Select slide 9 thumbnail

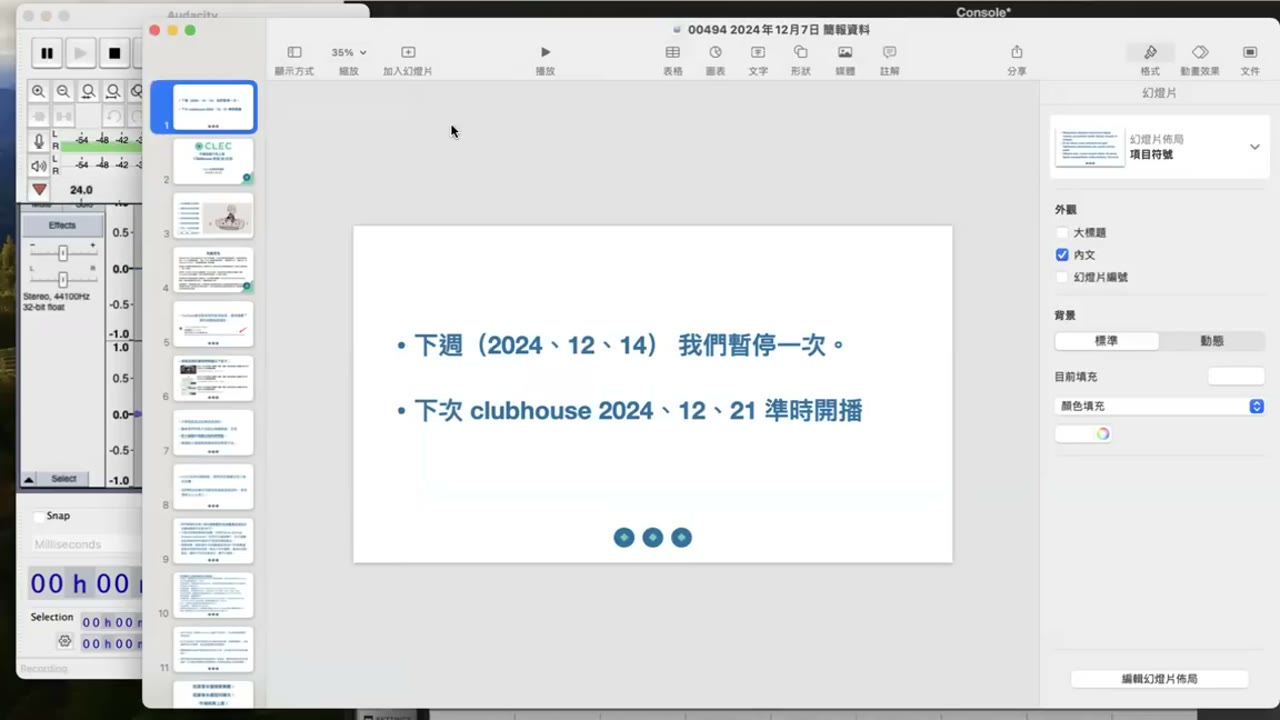[213, 541]
